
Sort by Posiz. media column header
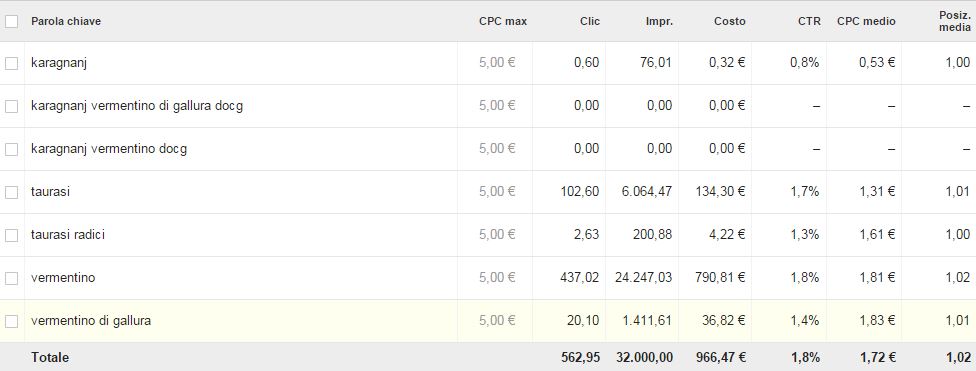point(955,21)
